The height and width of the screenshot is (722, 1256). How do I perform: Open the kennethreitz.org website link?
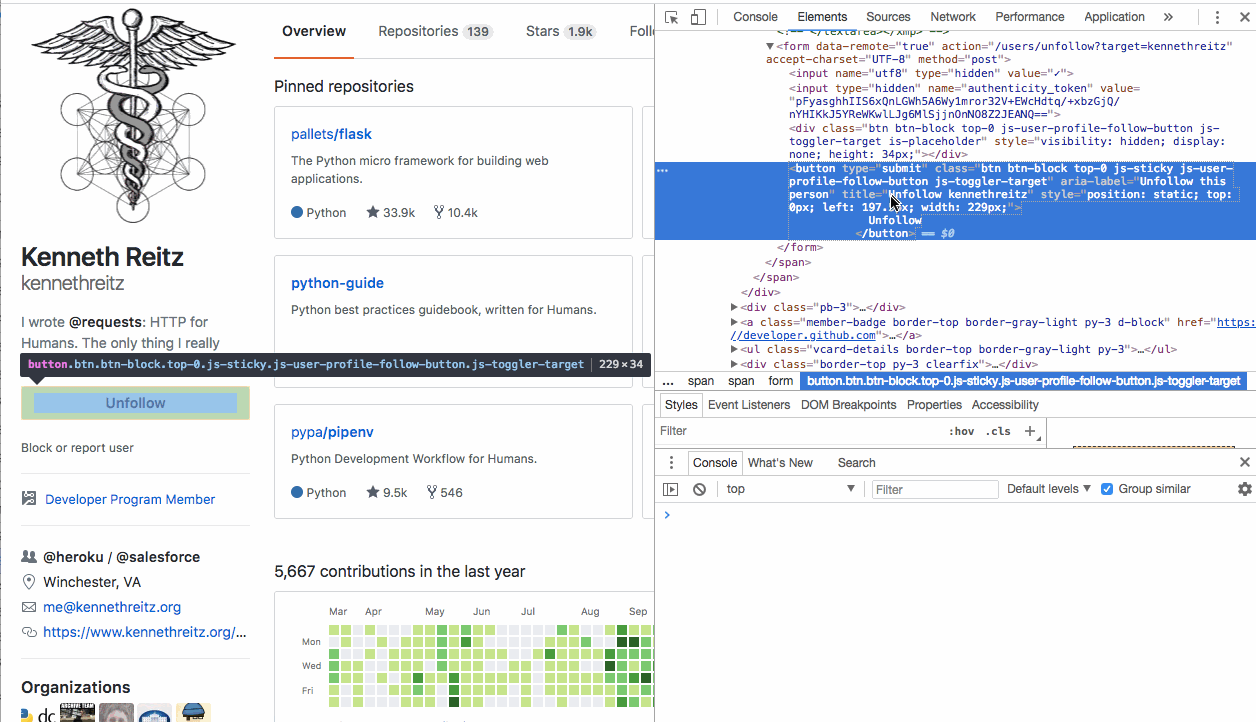tap(144, 632)
